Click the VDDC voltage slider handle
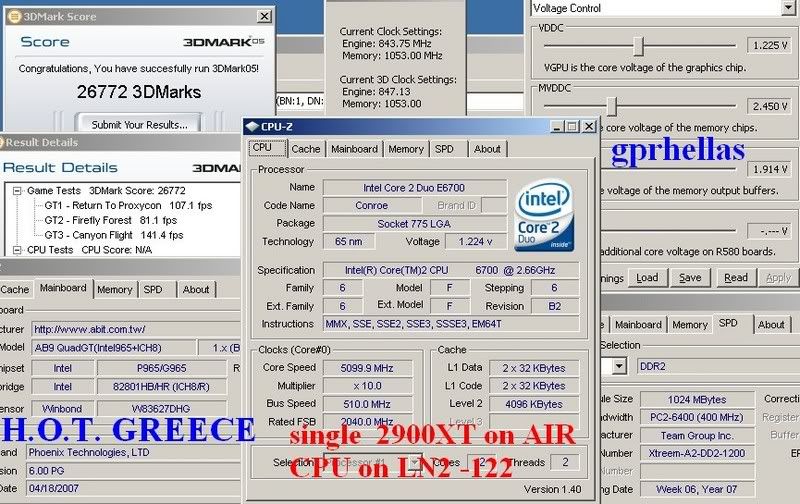Viewport: 800px width, 504px height. click(x=638, y=46)
